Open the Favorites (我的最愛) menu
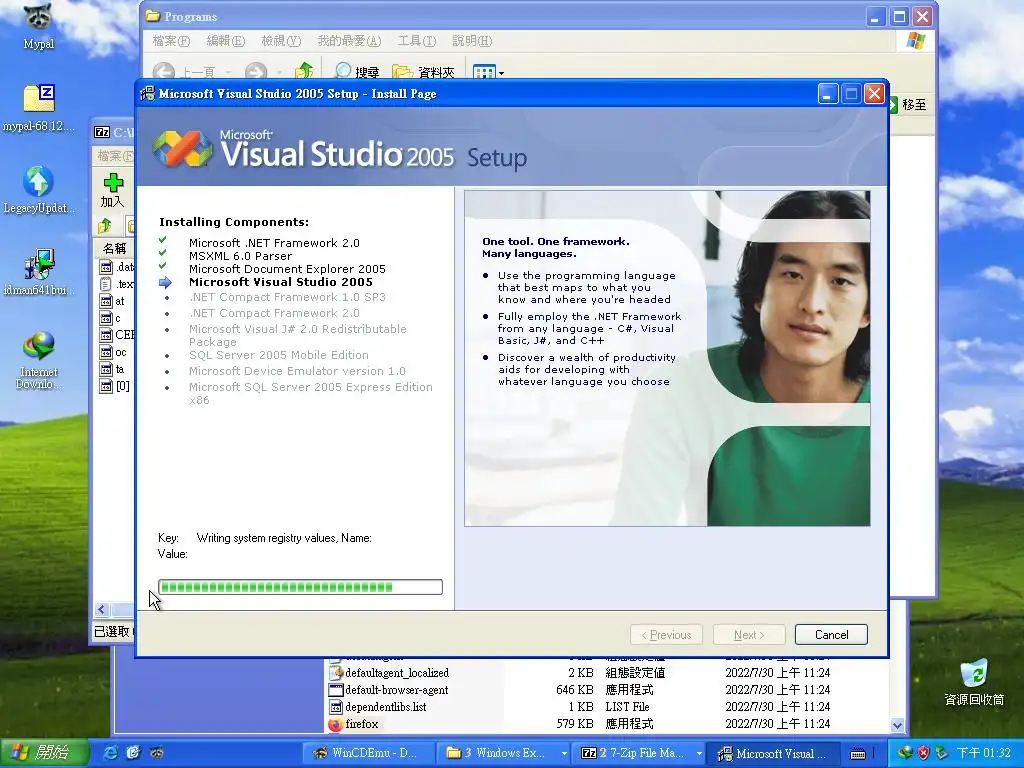 349,41
